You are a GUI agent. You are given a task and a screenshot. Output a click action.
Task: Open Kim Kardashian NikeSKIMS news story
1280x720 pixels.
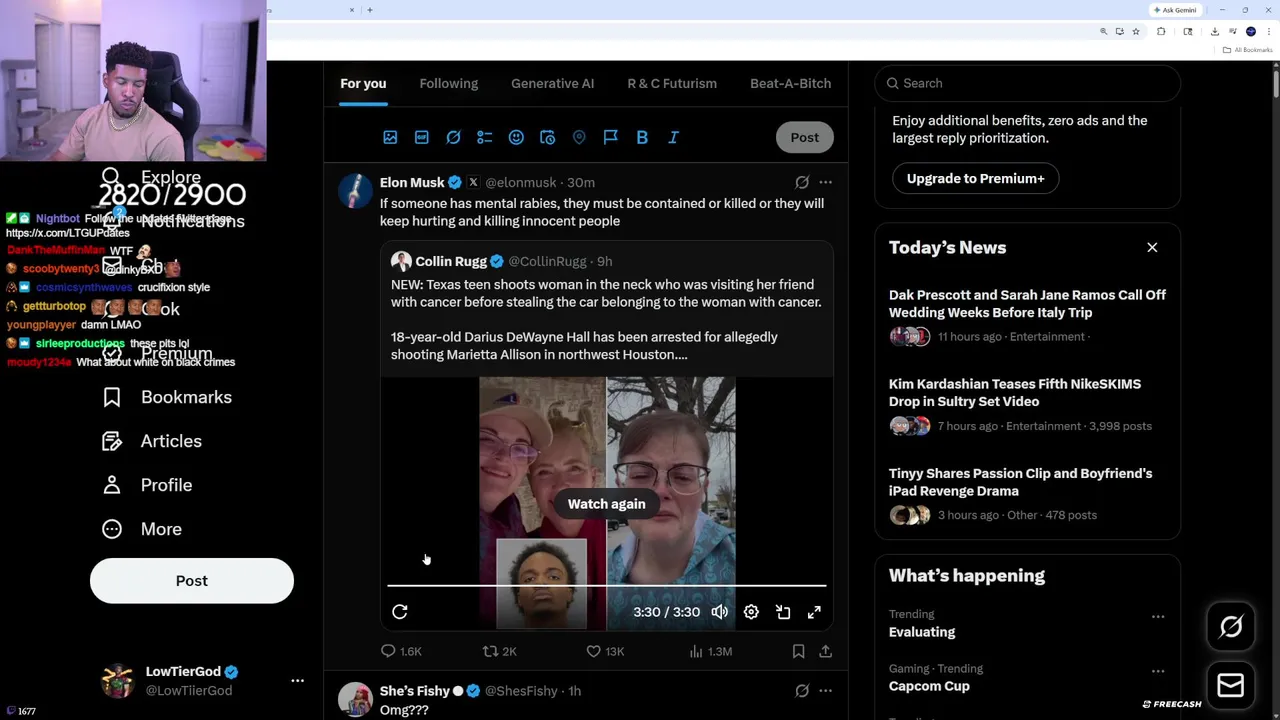click(1027, 405)
